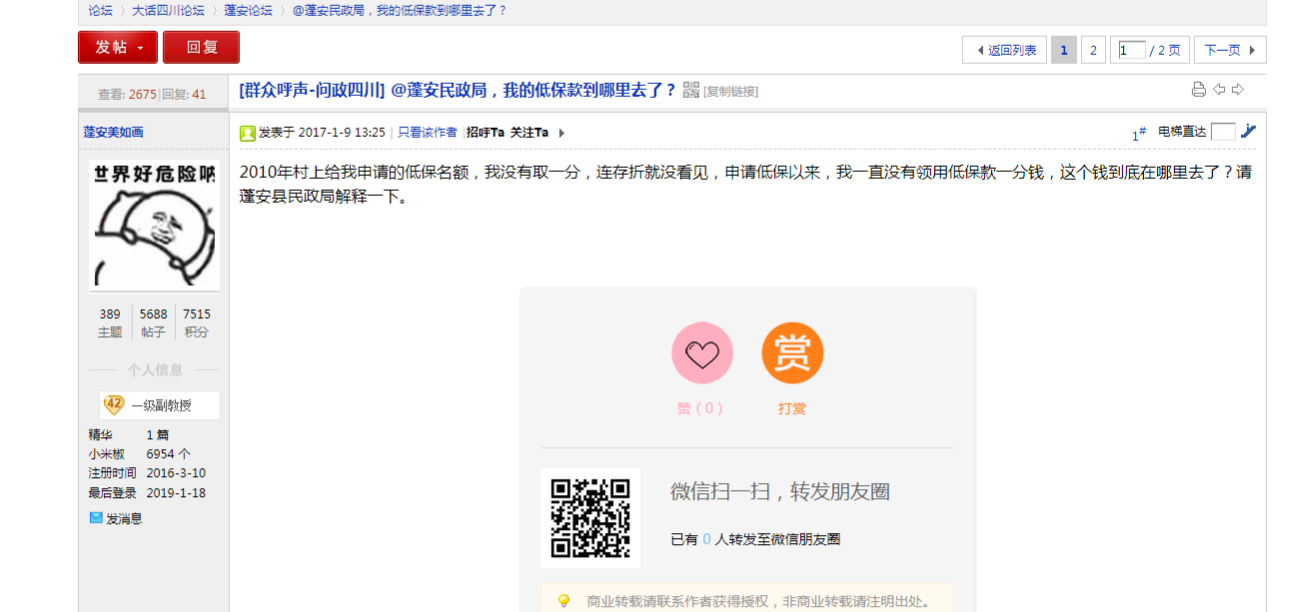The image size is (1291, 612).
Task: Click the 复制链接 copy link text
Action: [x=730, y=92]
